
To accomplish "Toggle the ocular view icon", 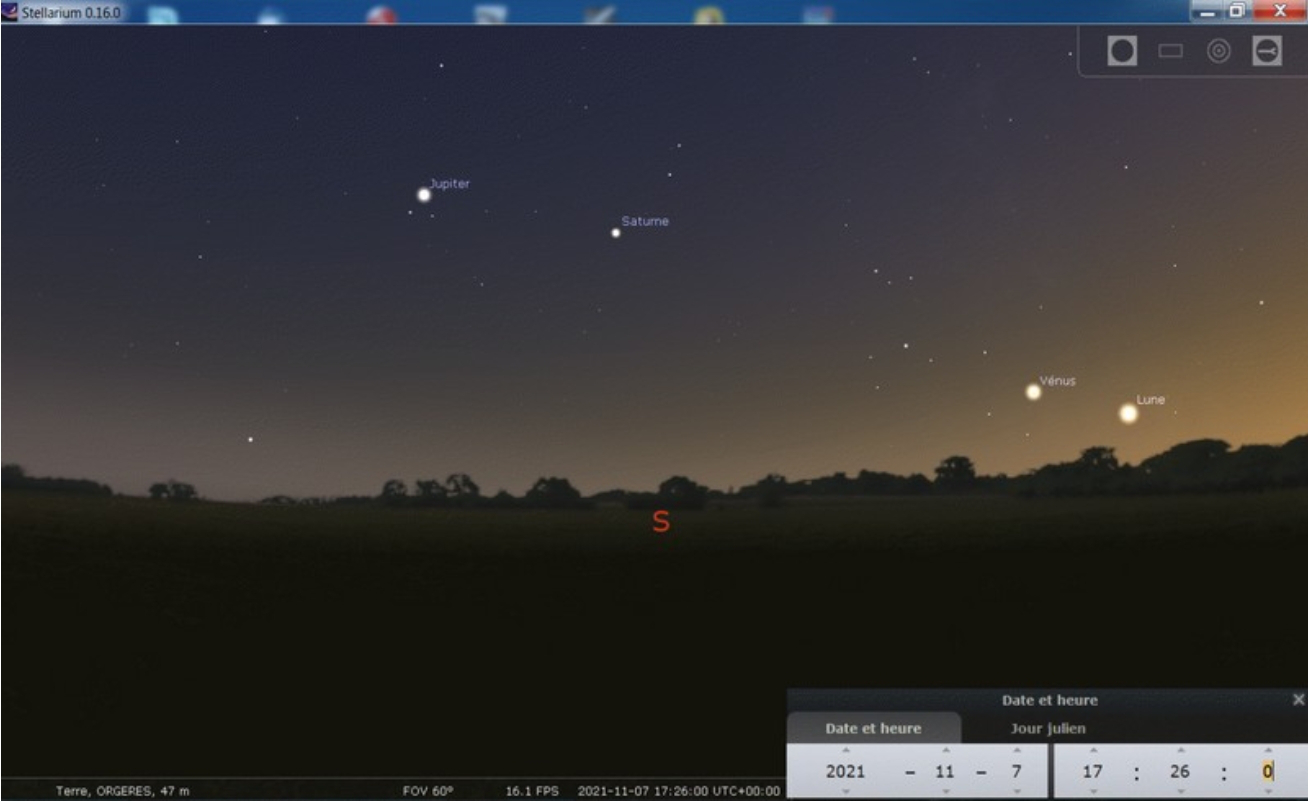I will click(x=1122, y=51).
